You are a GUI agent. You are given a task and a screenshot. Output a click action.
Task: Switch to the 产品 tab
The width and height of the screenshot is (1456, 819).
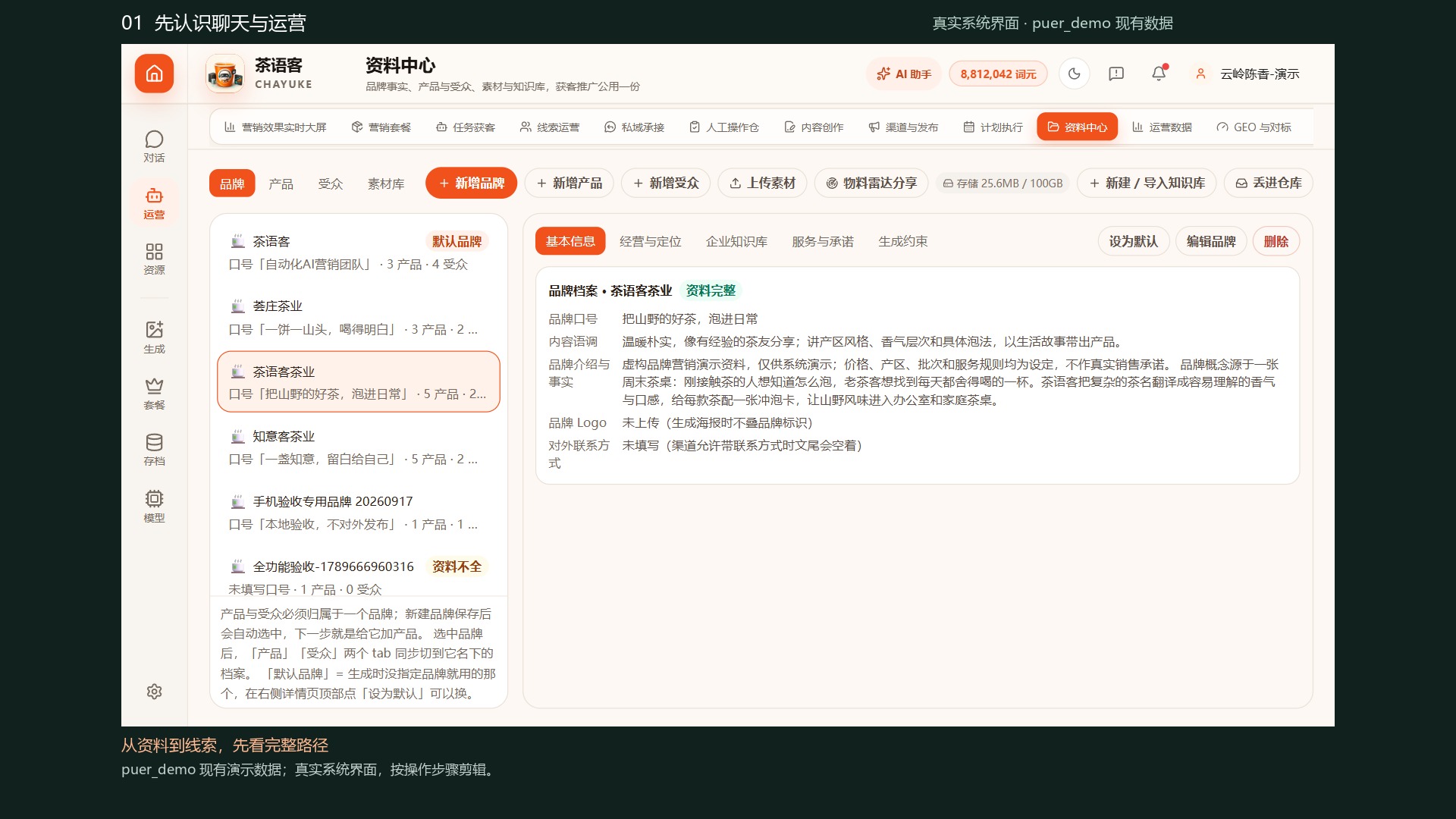point(281,184)
